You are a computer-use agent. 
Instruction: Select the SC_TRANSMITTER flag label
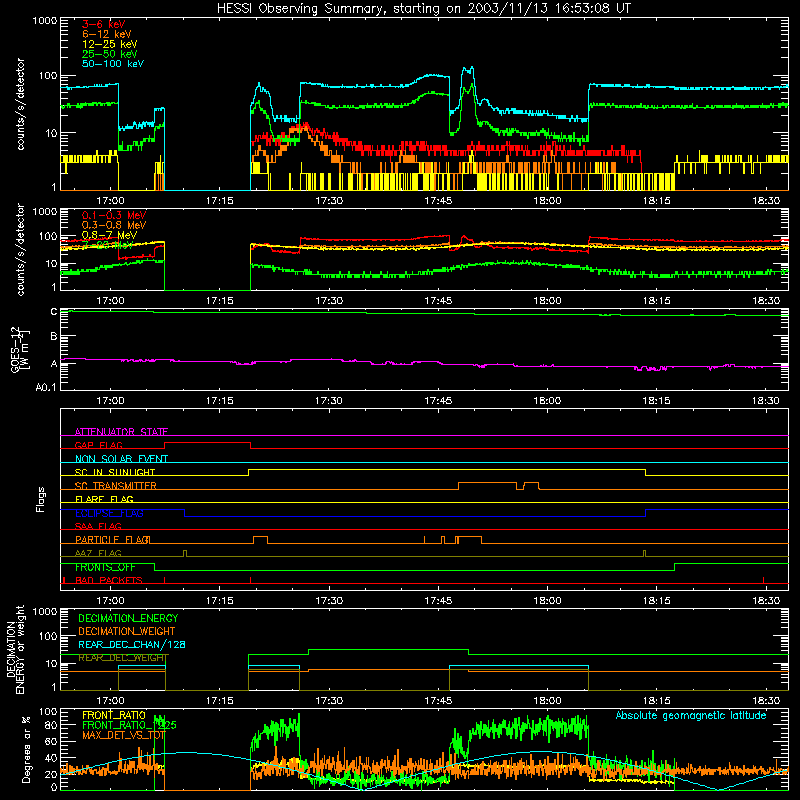click(116, 485)
